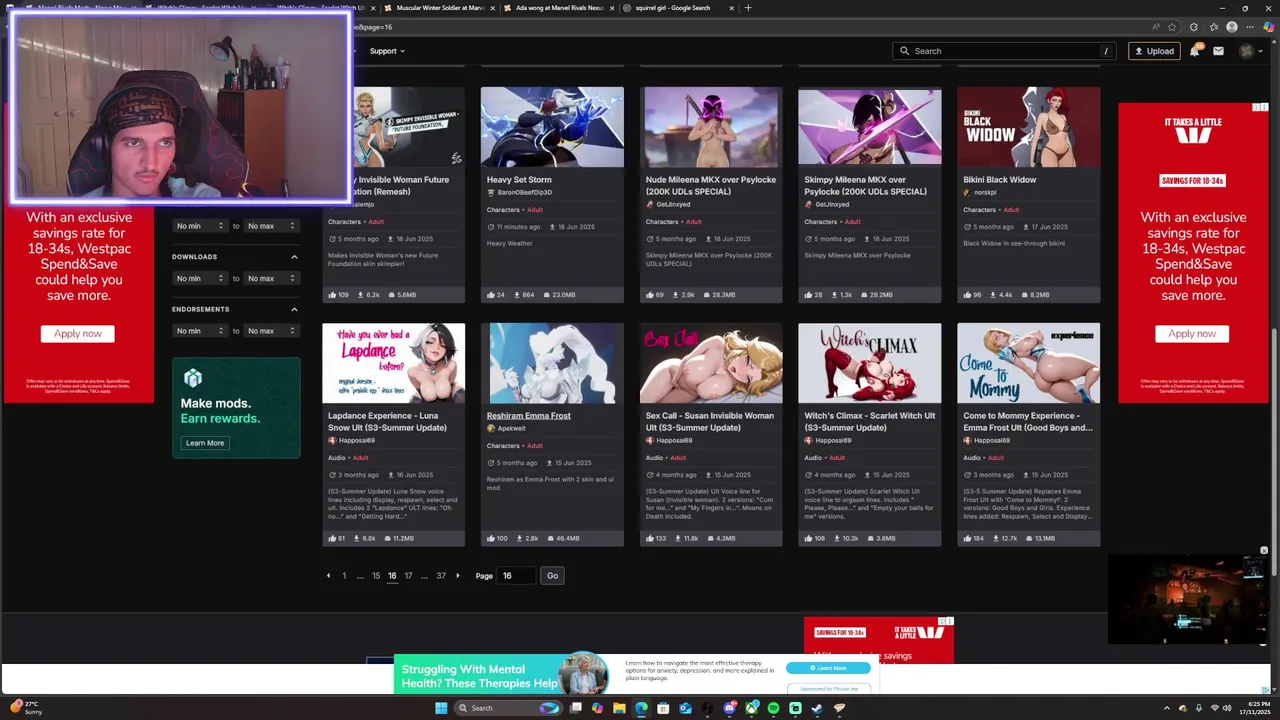Close the squirrel girl Google Search tab
The height and width of the screenshot is (720, 1280).
[731, 8]
